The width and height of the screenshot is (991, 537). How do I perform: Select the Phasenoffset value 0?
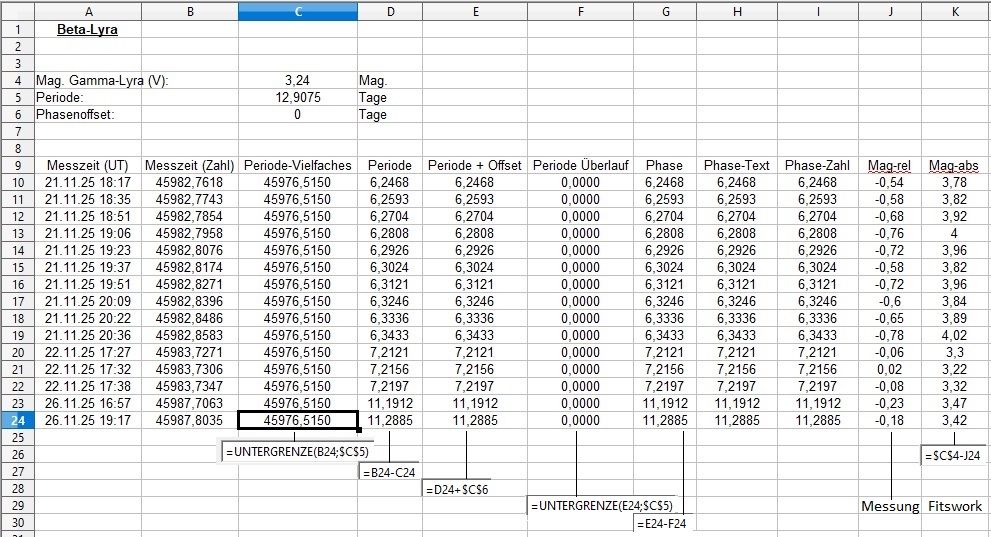[x=297, y=114]
